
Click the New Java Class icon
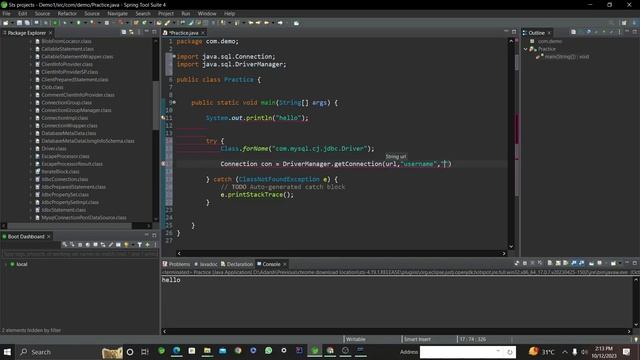pos(144,23)
